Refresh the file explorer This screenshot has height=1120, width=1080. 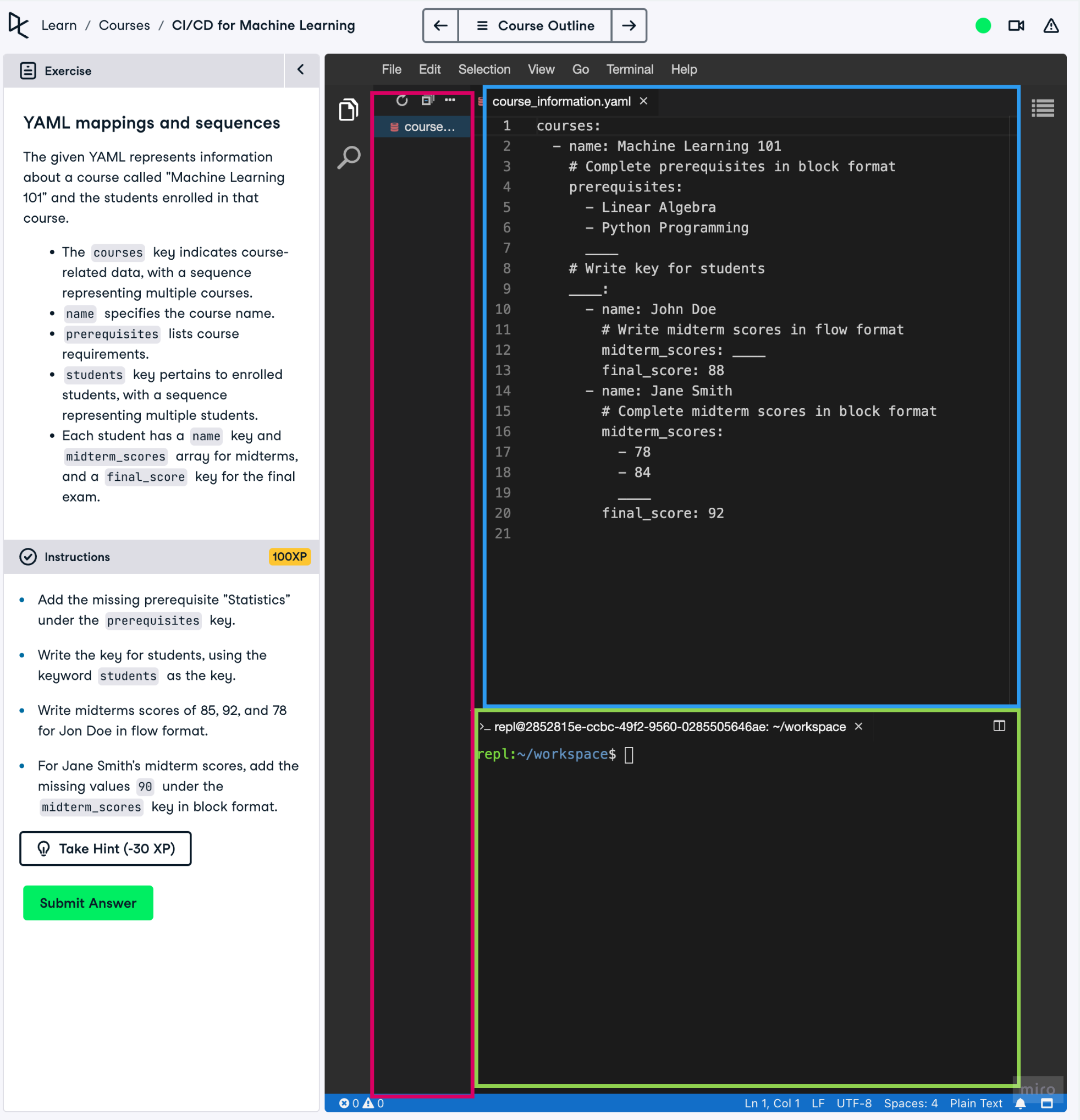pos(402,101)
